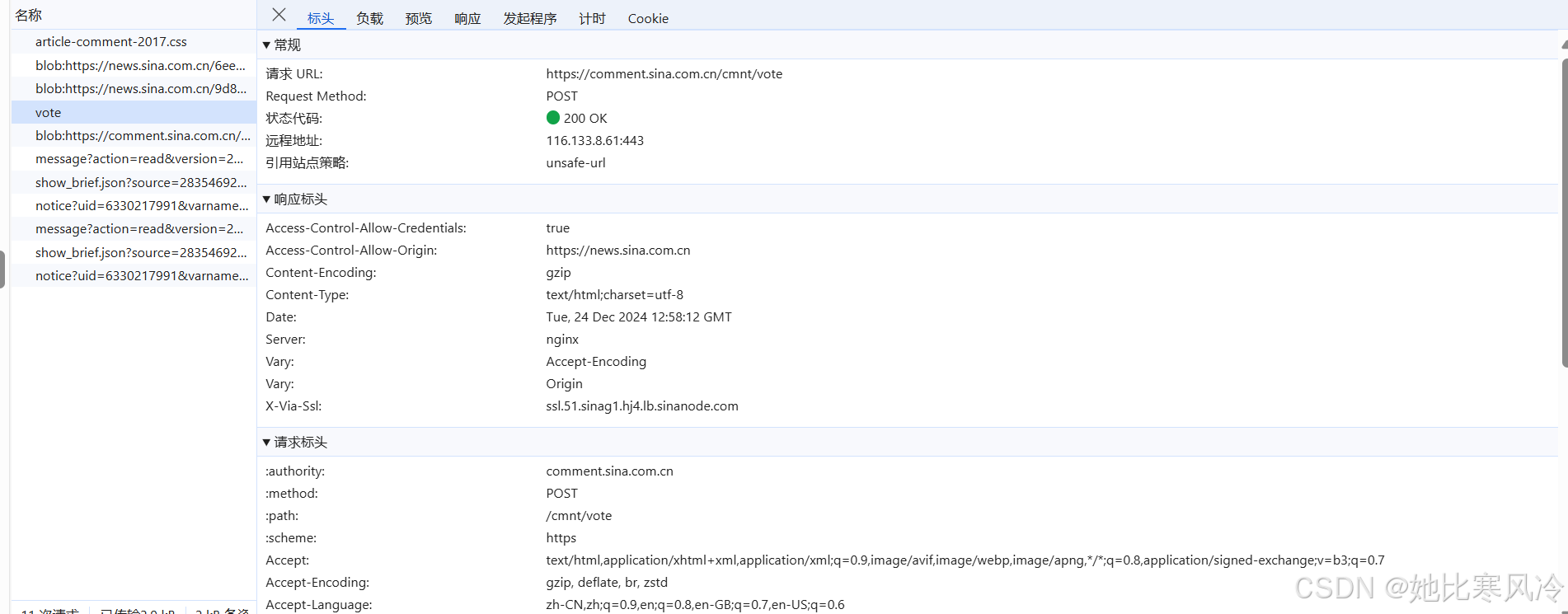Click the request URL value comment.sina.com.cn/cmnt/vote
Screen dimensions: 1568x614
[664, 73]
